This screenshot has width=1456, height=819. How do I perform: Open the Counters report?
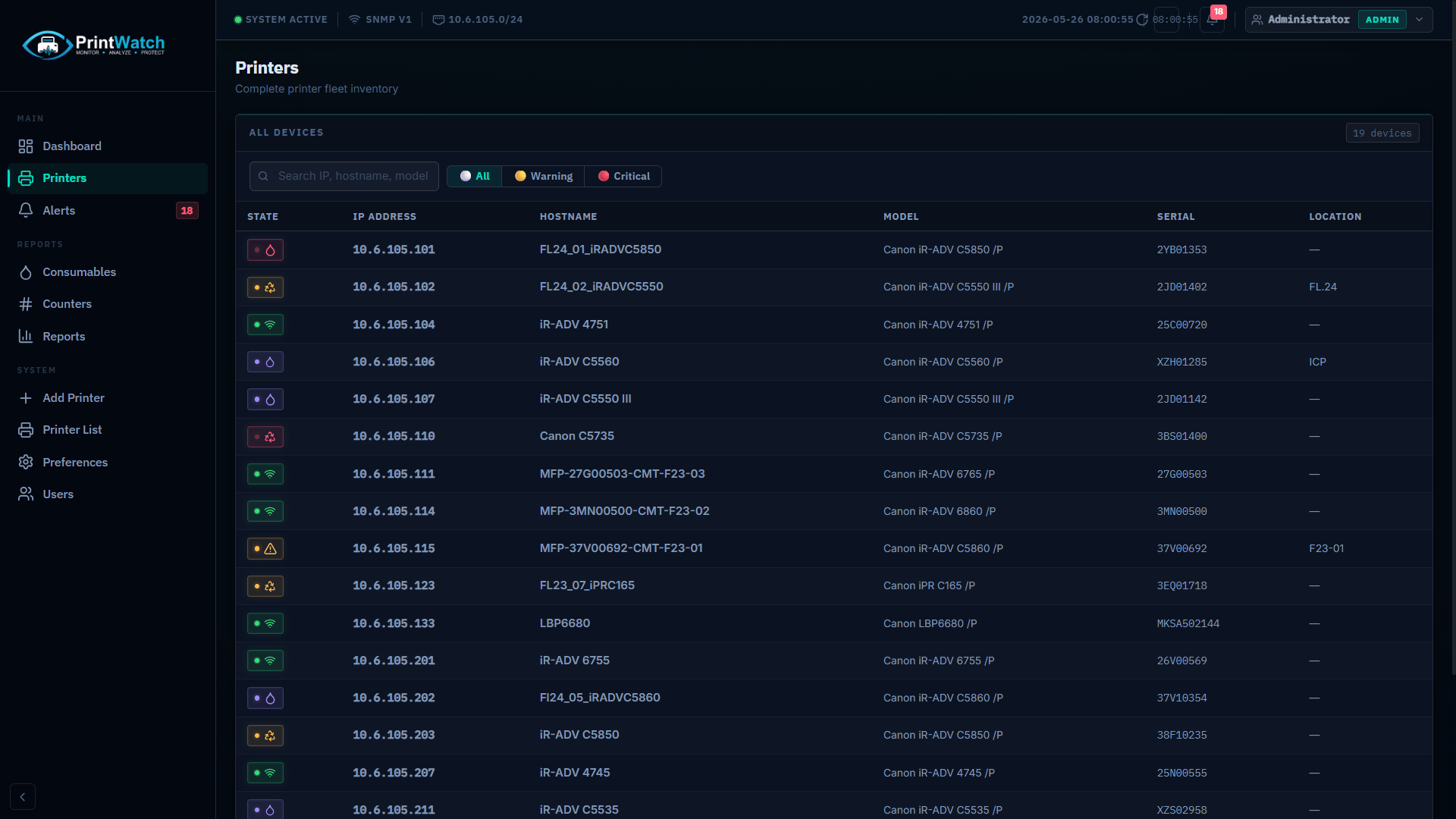pyautogui.click(x=107, y=303)
